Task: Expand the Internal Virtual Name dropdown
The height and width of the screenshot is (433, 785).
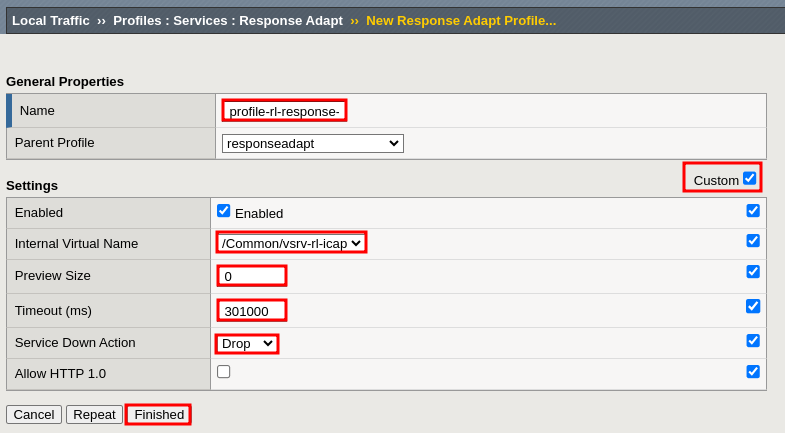Action: (x=291, y=243)
